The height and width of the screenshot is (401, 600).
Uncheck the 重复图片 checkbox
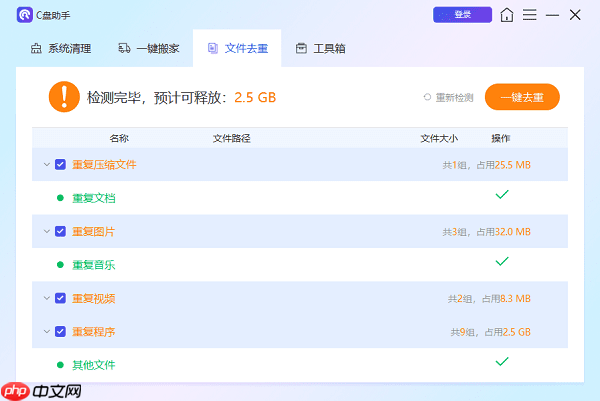[x=60, y=231]
